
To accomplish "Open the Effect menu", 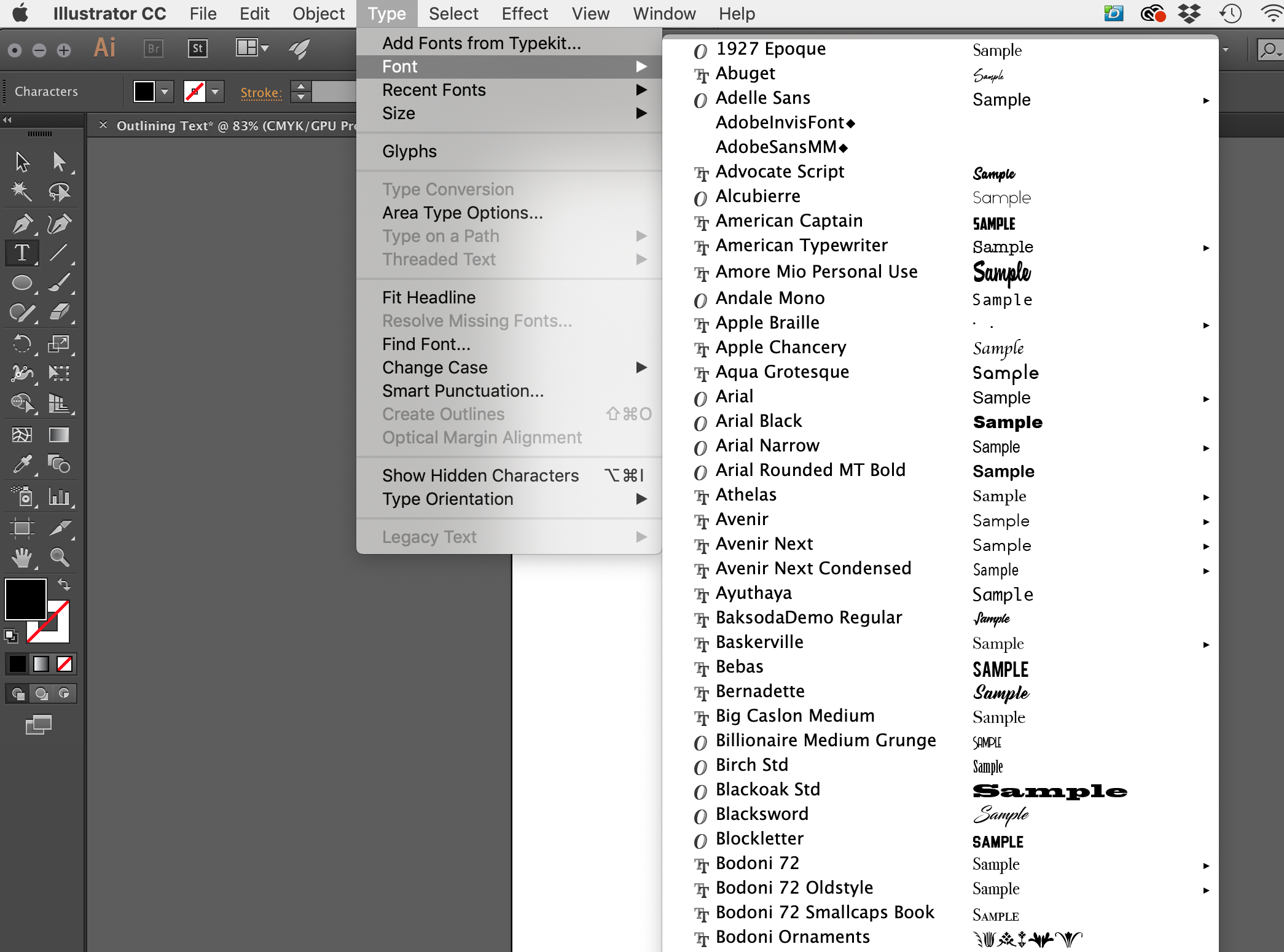I will pyautogui.click(x=525, y=14).
